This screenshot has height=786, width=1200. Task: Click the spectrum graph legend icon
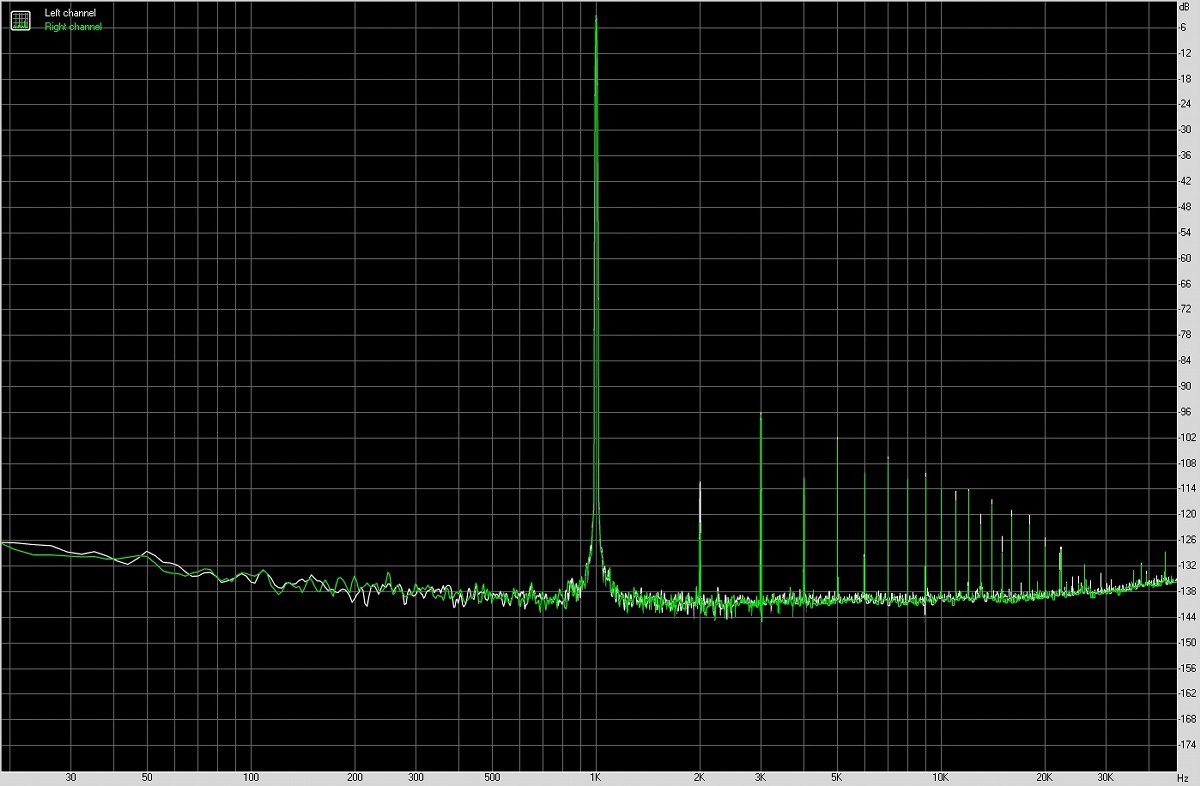pos(21,19)
